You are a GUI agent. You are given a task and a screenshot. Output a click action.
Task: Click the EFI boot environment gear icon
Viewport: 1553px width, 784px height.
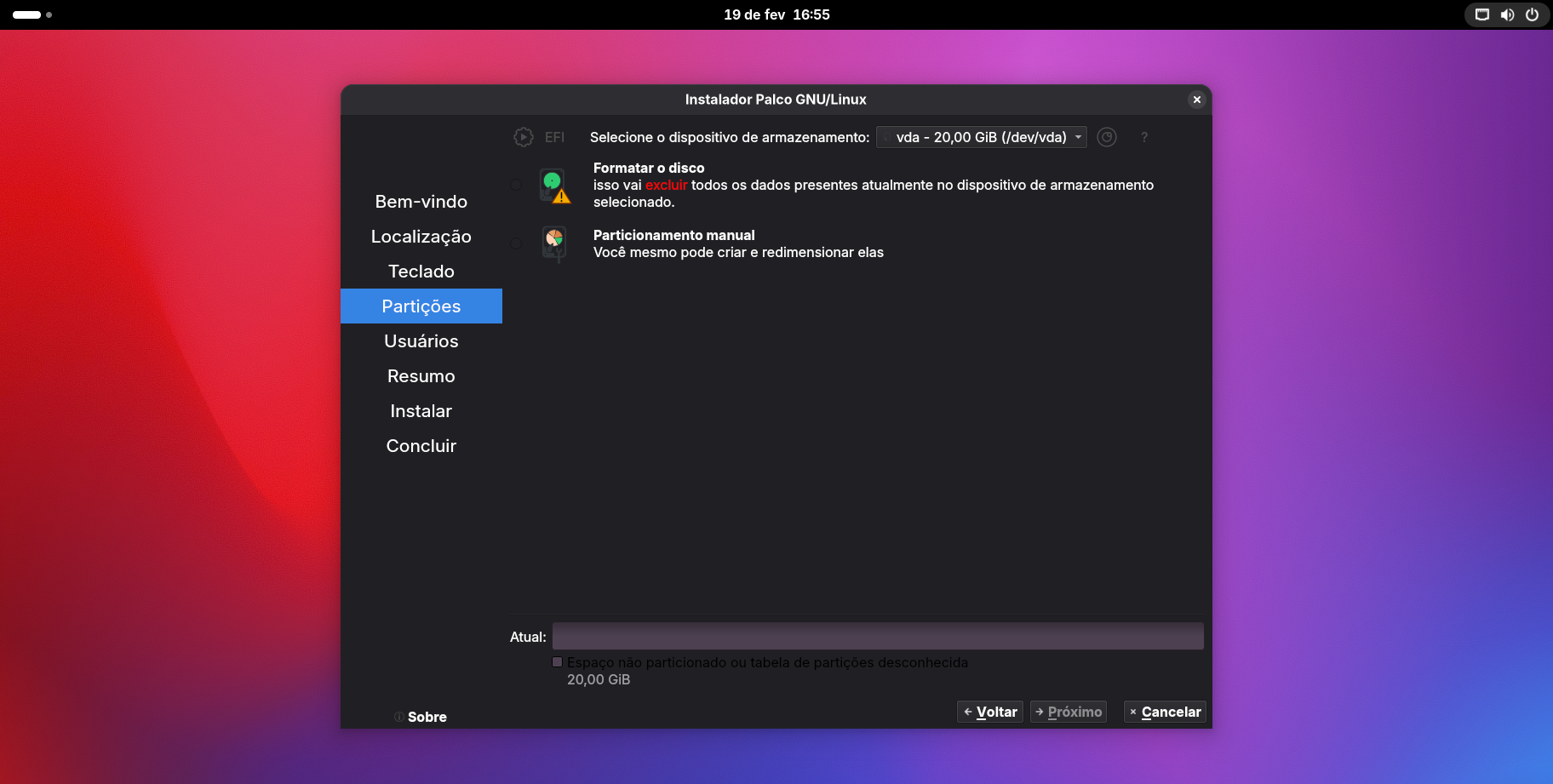(523, 137)
